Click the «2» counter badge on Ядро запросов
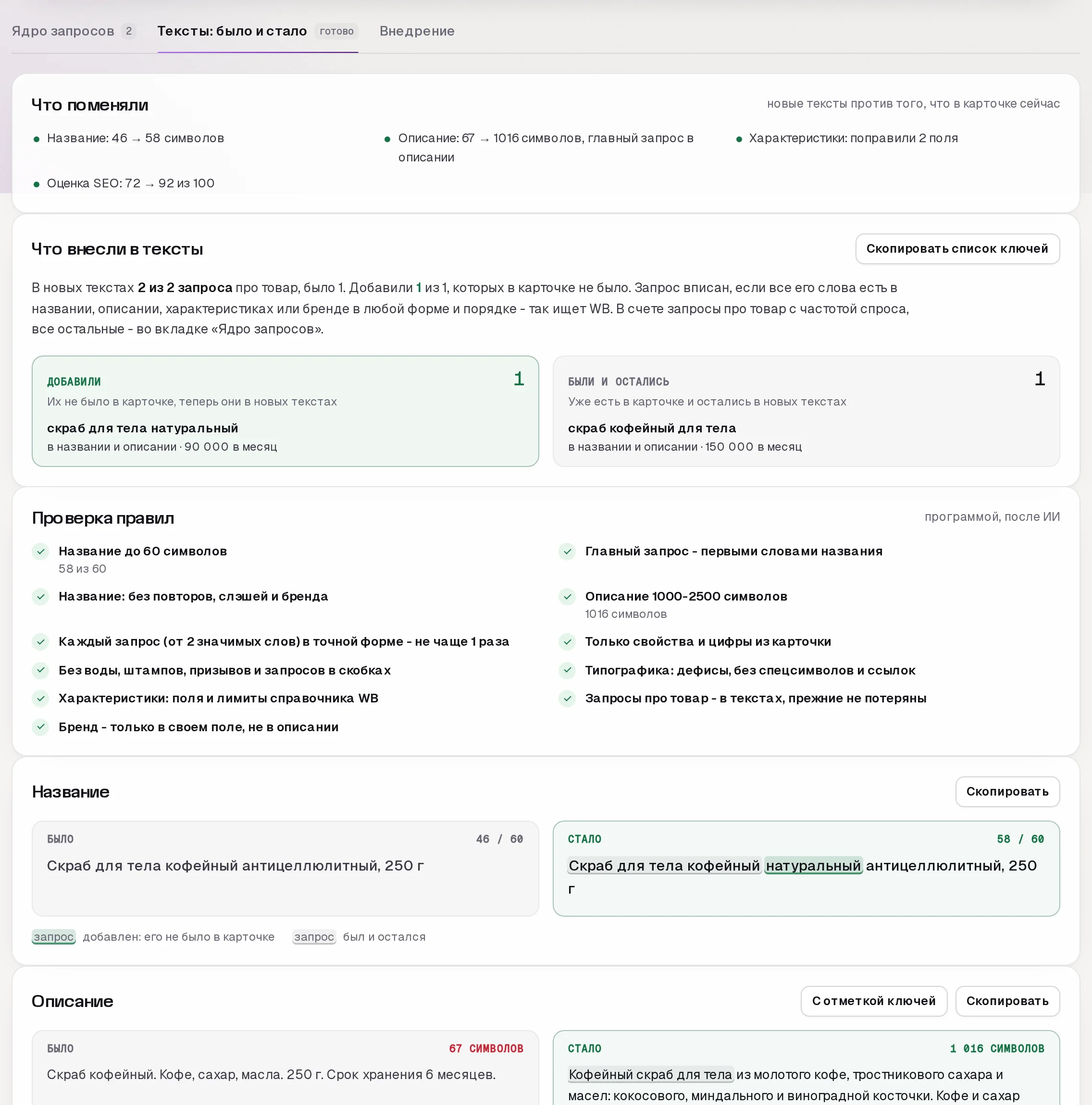This screenshot has width=1092, height=1105. click(x=129, y=31)
